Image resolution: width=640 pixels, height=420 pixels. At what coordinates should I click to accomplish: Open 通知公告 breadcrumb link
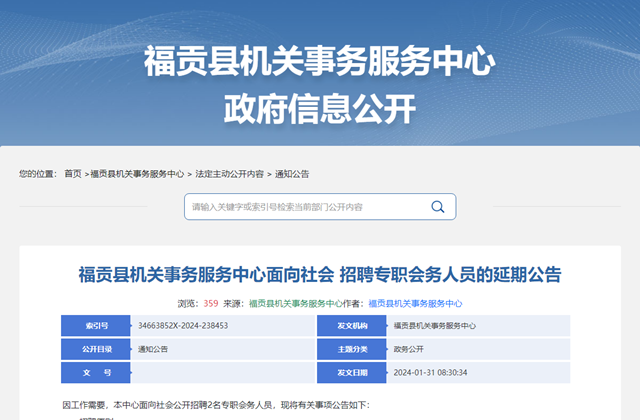pos(292,174)
